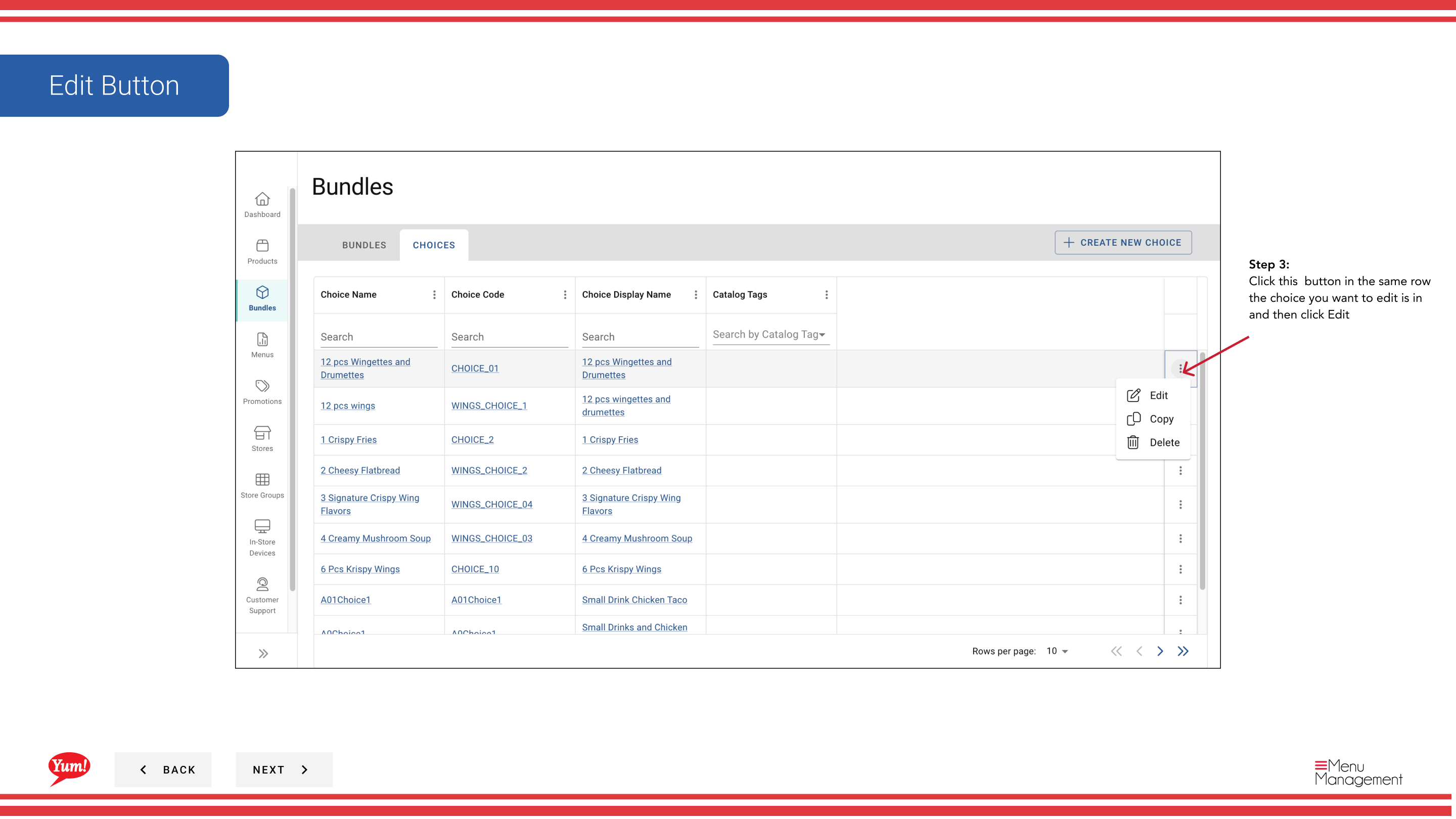
Task: Open the 2 Cheesy Flatbread display name link
Action: [621, 470]
